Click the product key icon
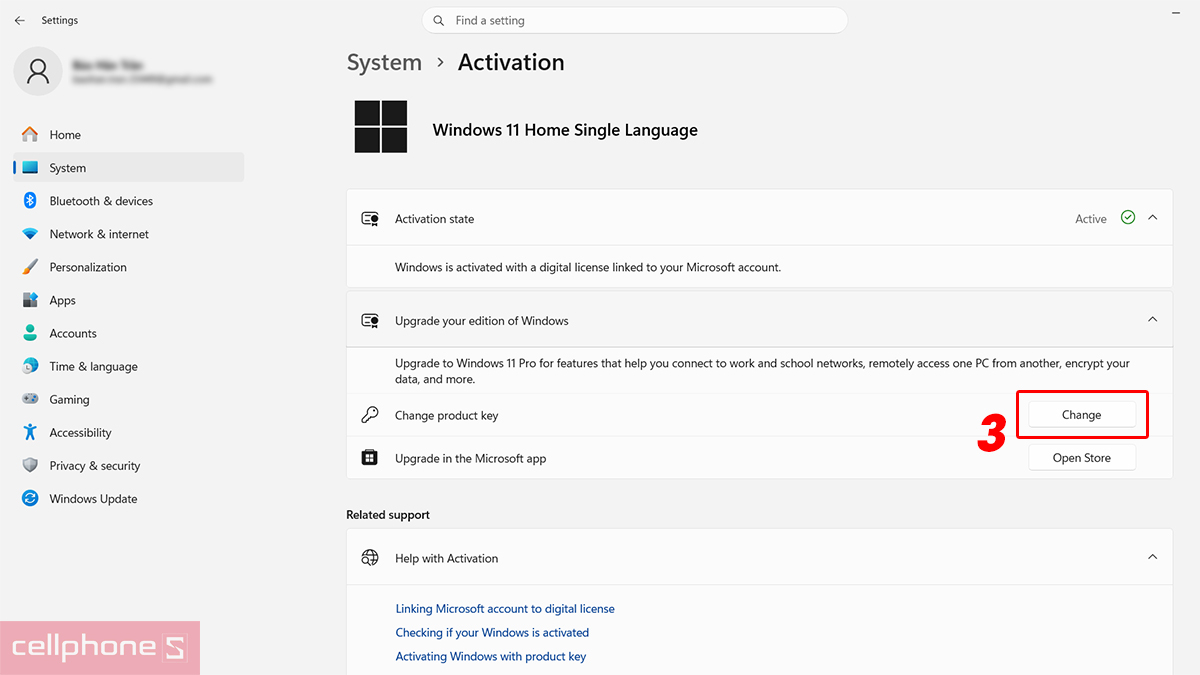 pos(370,415)
